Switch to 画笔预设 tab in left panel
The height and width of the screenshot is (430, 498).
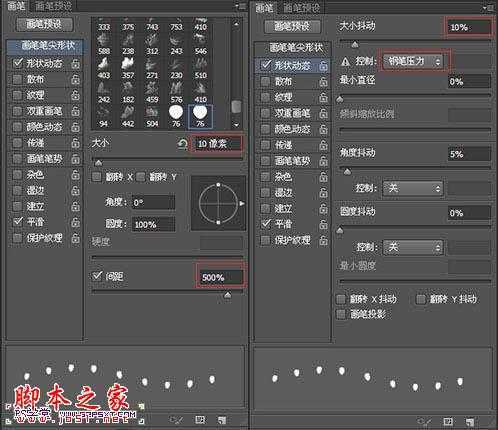coord(53,6)
